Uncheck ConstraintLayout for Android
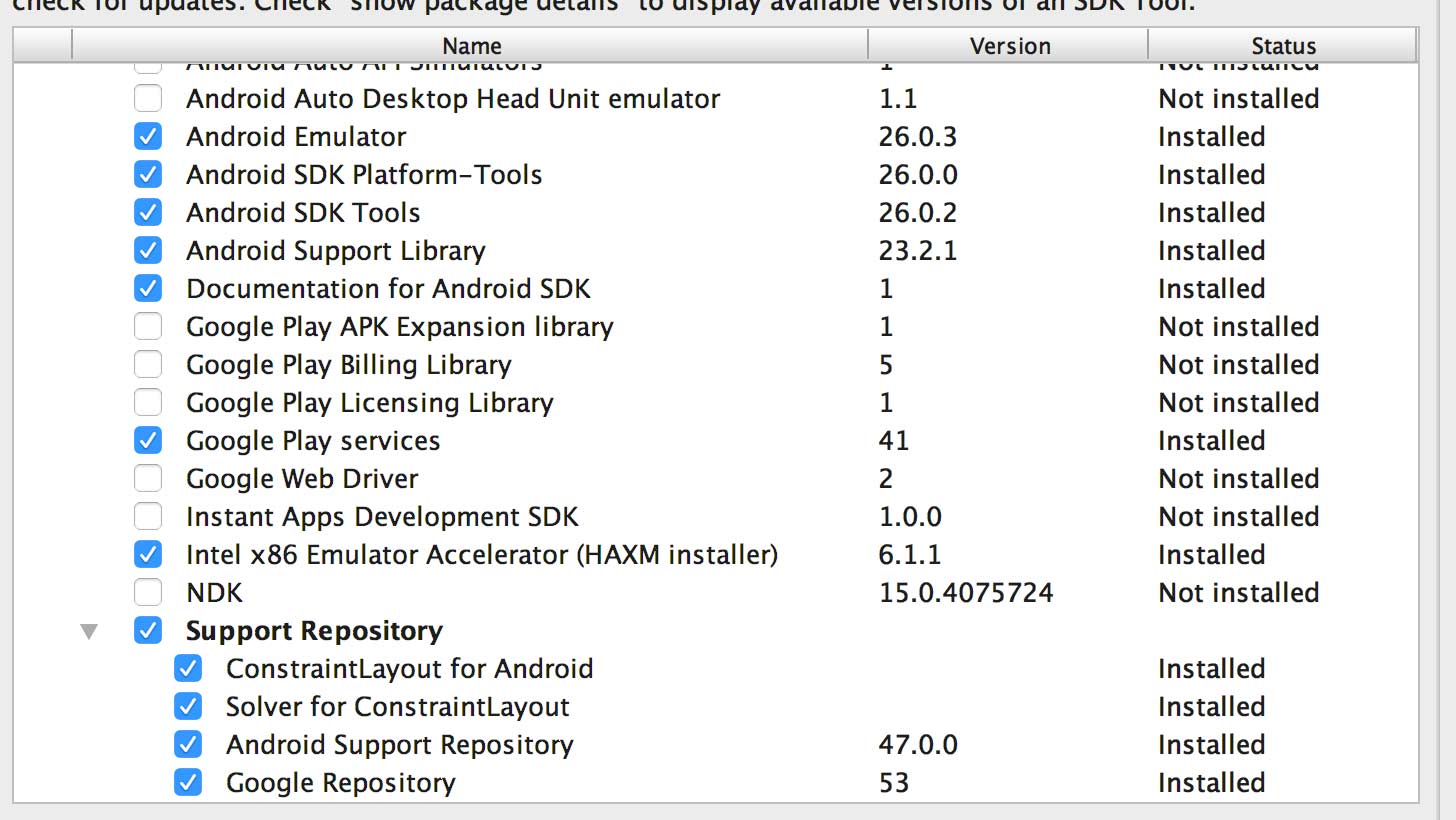 coord(188,669)
